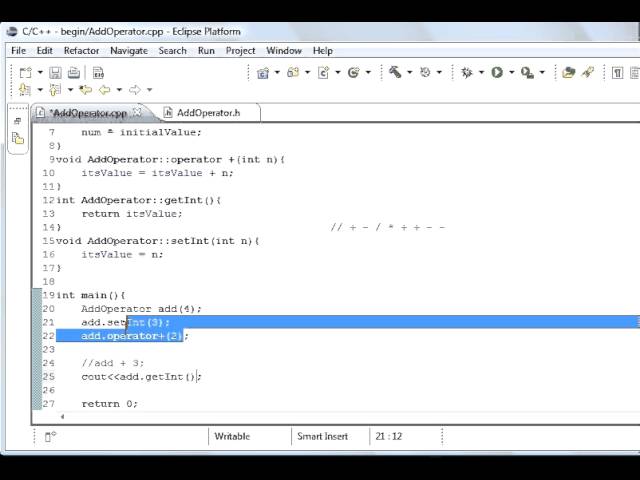Click the New file toolbar icon
This screenshot has height=480, width=640.
(26, 73)
